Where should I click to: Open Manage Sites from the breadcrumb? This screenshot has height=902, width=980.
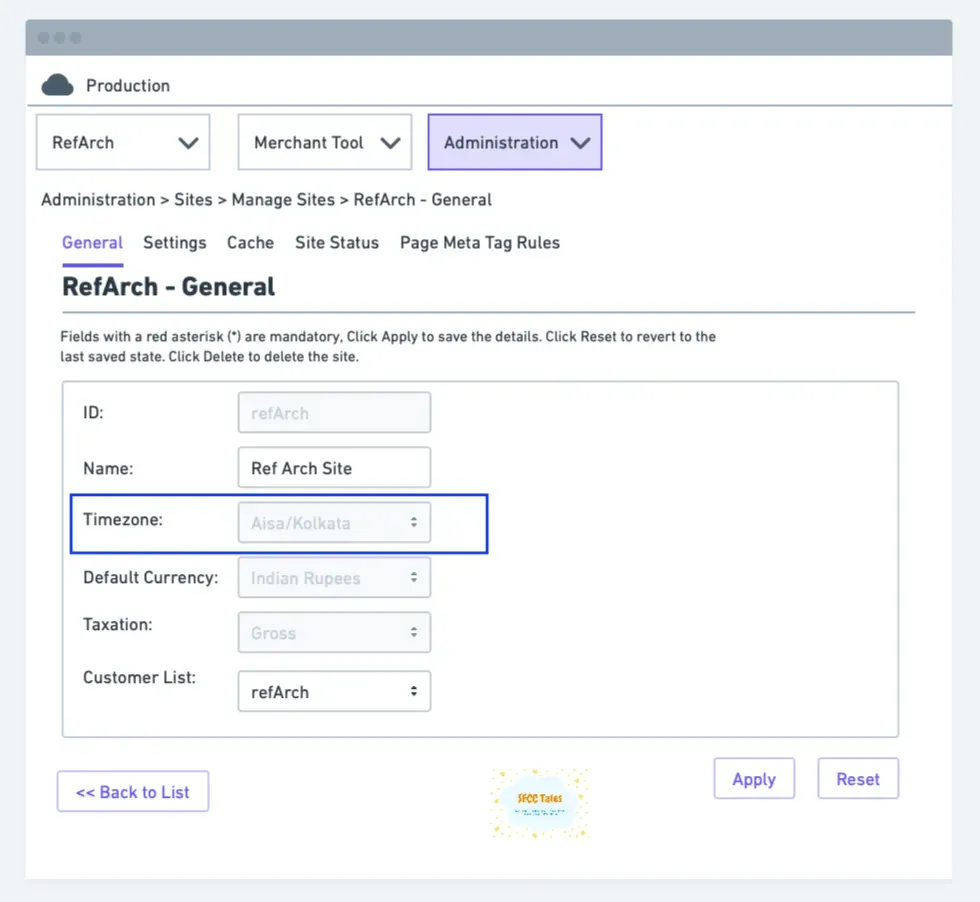tap(283, 199)
